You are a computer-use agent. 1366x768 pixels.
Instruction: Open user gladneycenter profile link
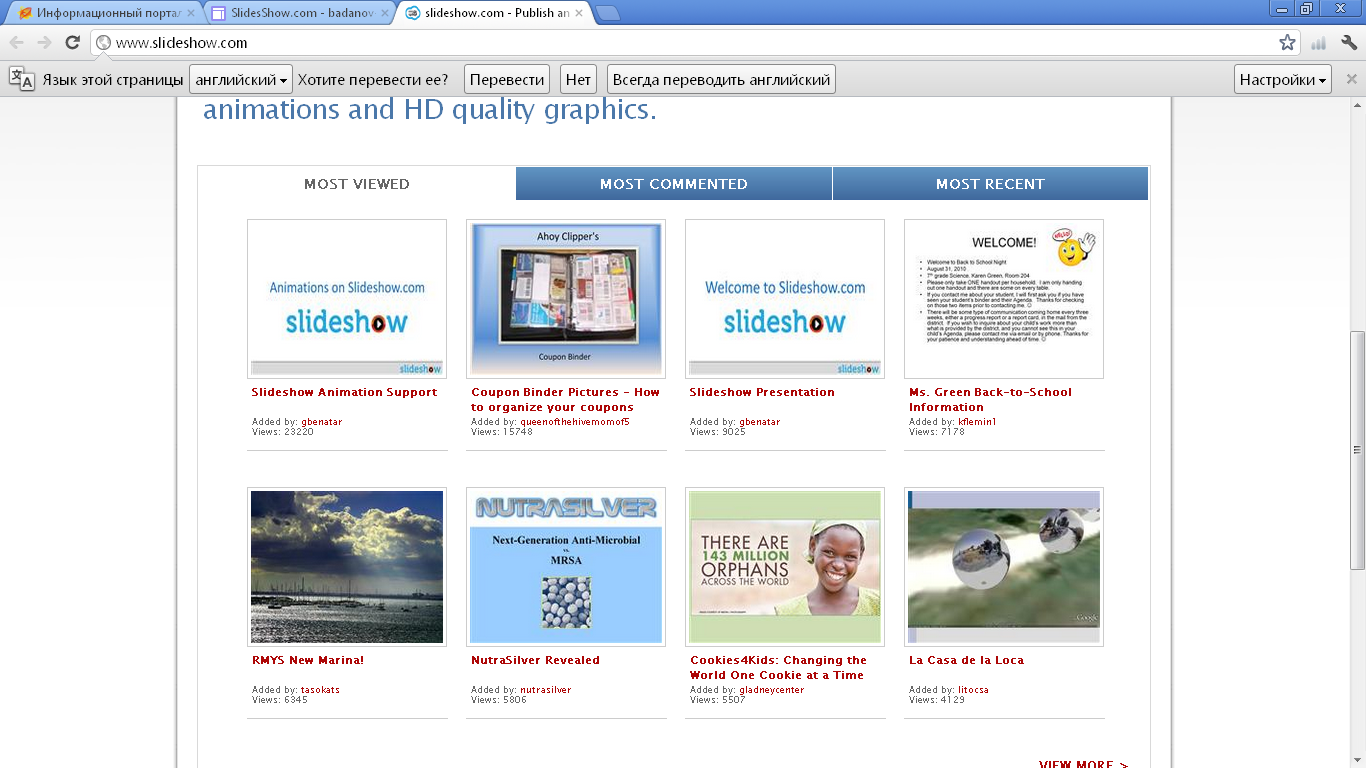(771, 690)
